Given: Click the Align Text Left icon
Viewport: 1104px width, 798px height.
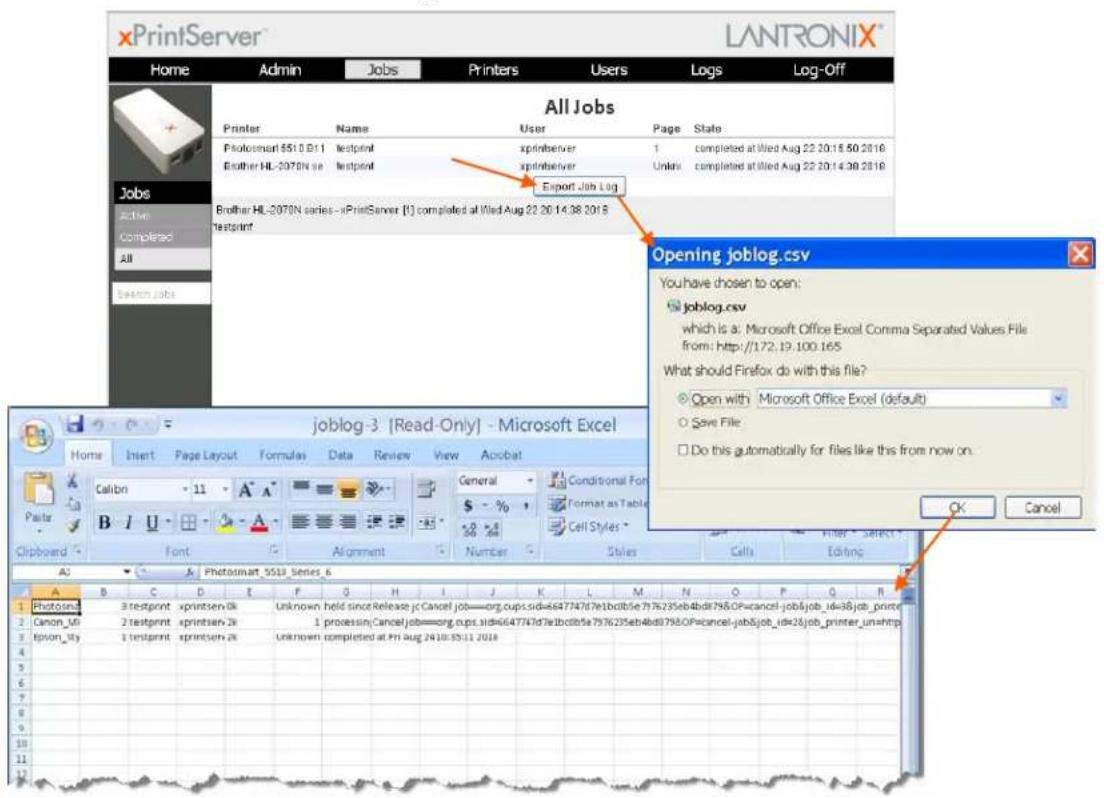Looking at the screenshot, I should (301, 522).
